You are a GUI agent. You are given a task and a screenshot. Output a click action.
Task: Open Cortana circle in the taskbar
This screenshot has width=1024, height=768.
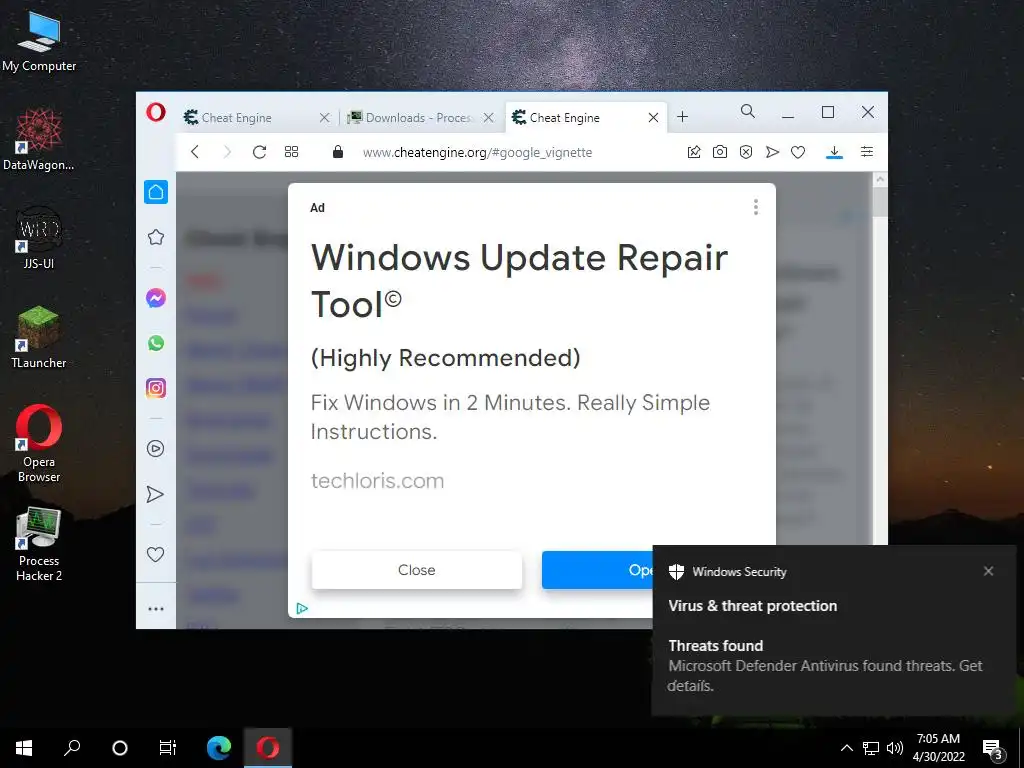click(120, 748)
